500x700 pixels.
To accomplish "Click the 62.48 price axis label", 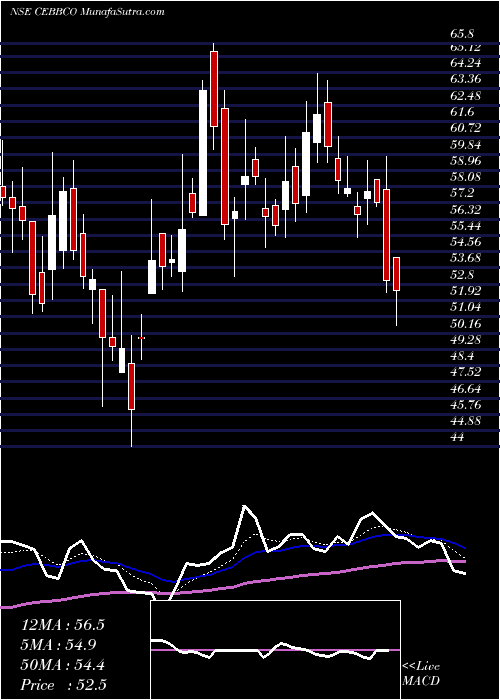I will pos(466,96).
